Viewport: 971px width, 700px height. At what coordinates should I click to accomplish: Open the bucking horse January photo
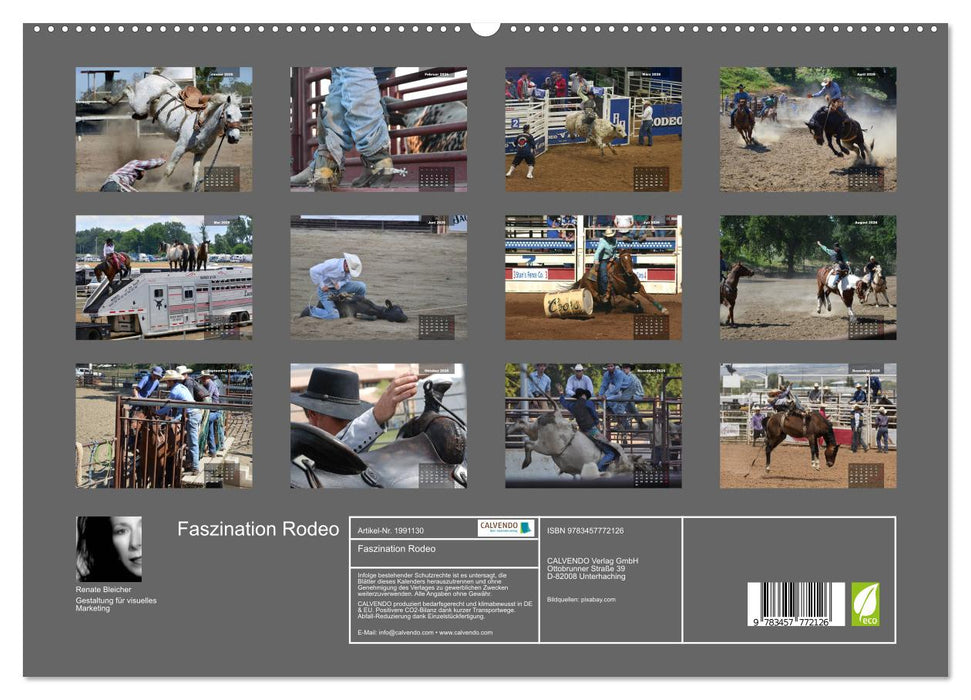click(165, 130)
